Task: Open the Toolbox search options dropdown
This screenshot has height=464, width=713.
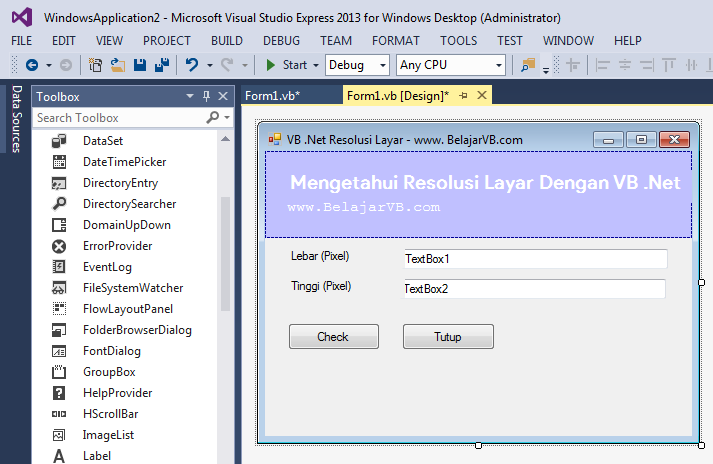Action: pyautogui.click(x=227, y=117)
